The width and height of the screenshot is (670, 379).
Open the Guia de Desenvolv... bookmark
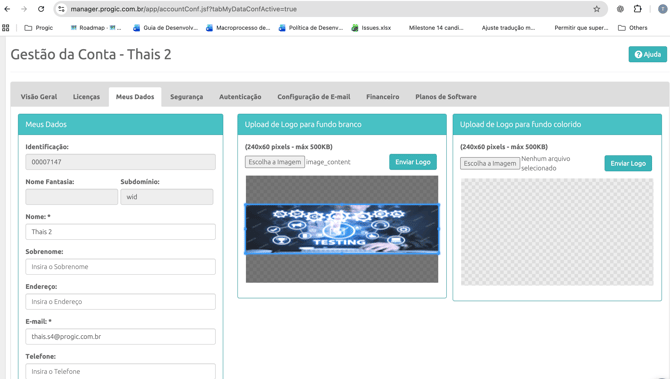pyautogui.click(x=165, y=28)
